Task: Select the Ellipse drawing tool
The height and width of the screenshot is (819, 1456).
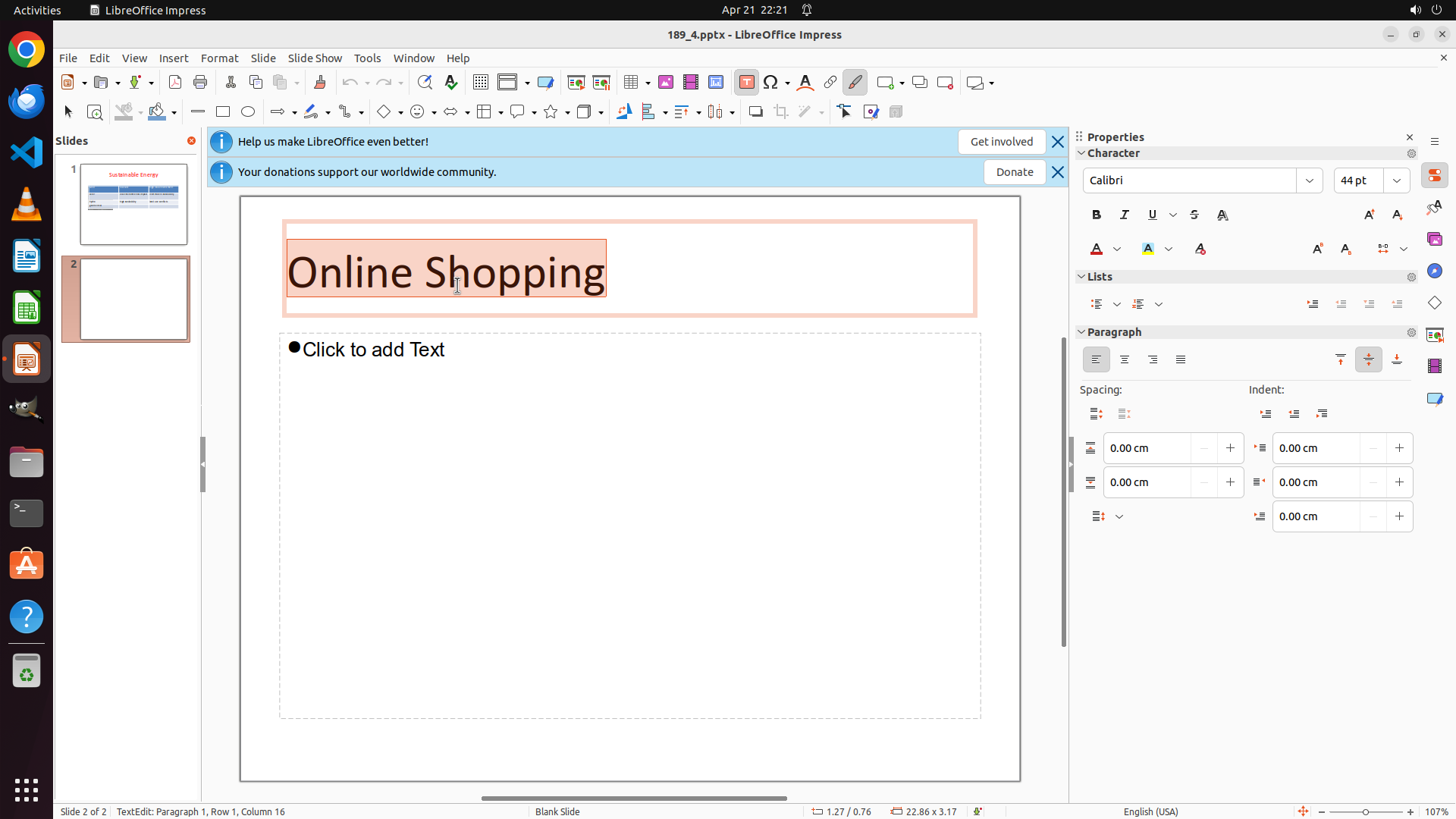Action: [248, 112]
